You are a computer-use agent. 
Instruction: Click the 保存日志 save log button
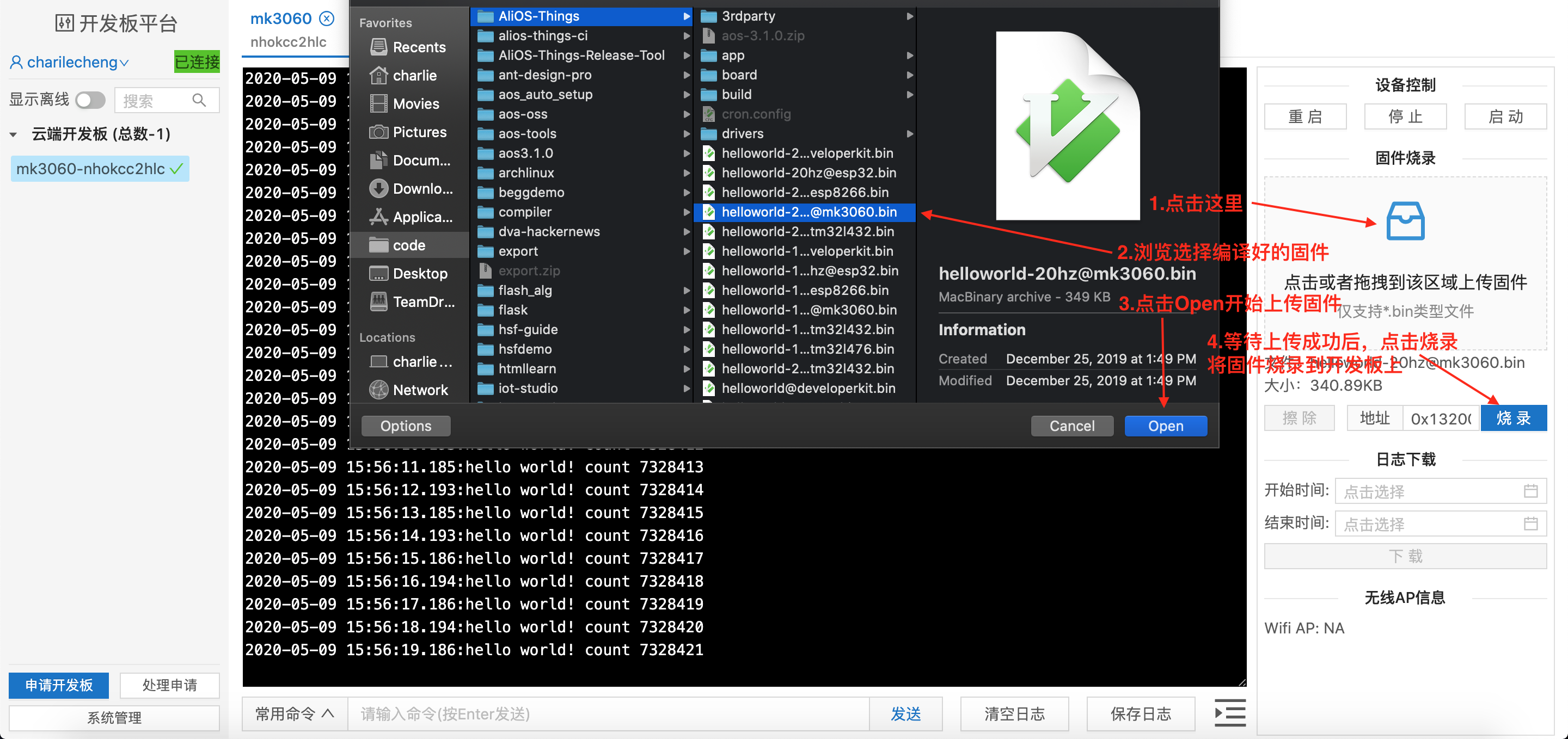1140,713
